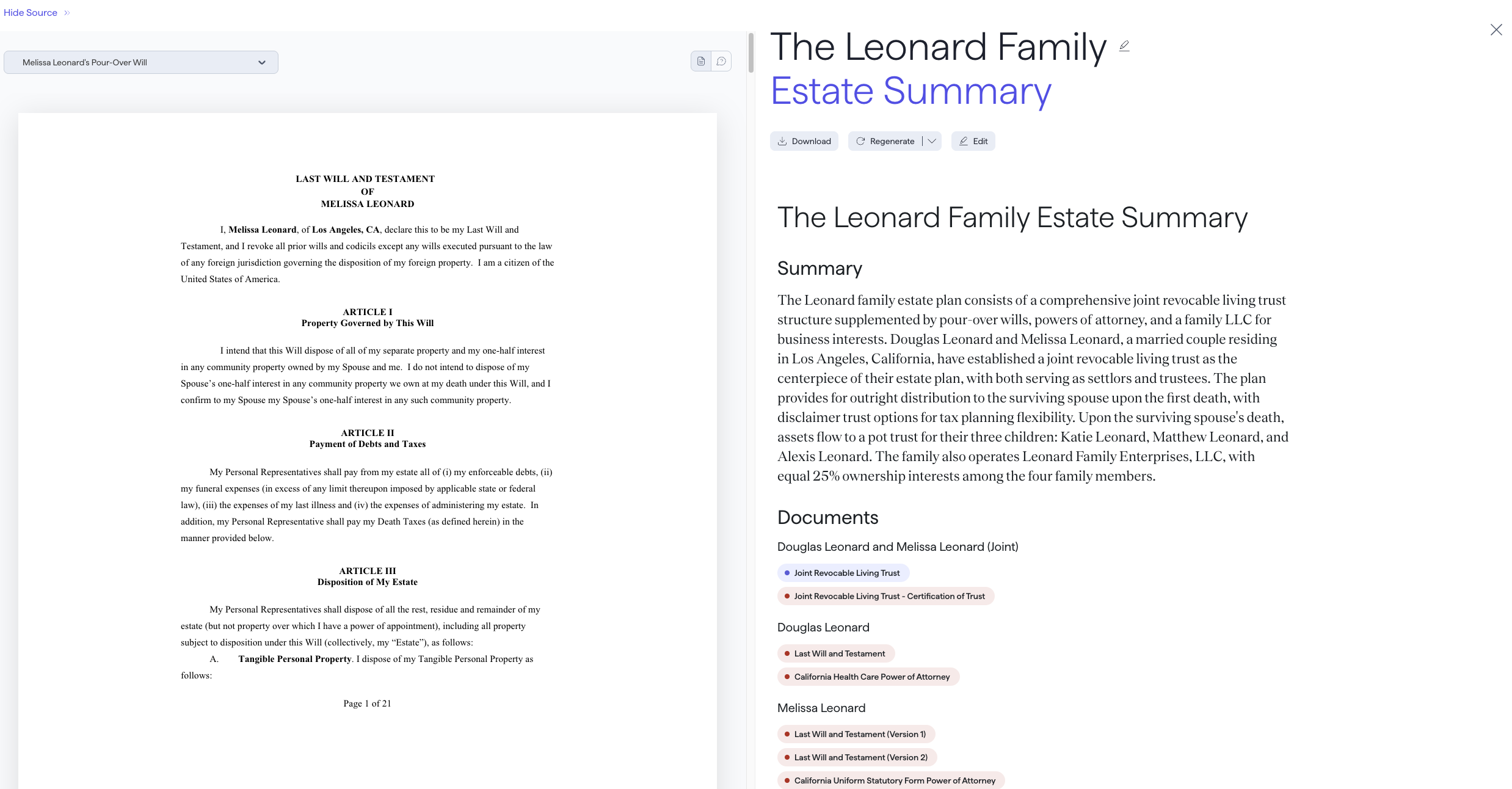
Task: Close the estate summary panel
Action: [1496, 30]
